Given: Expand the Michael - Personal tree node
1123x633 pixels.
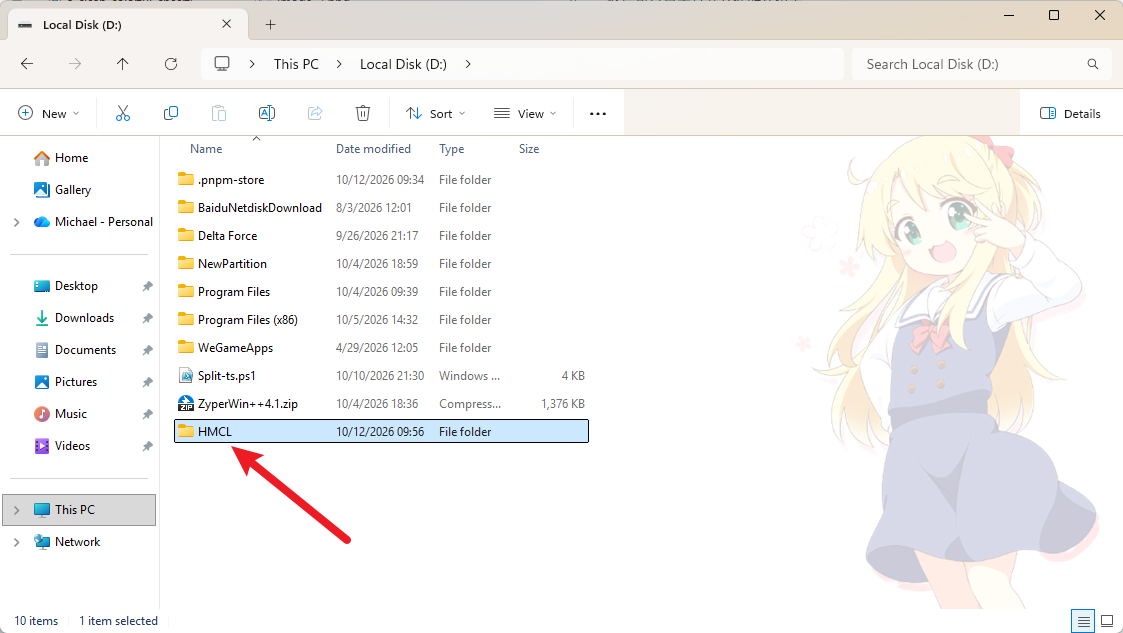Looking at the screenshot, I should (16, 222).
